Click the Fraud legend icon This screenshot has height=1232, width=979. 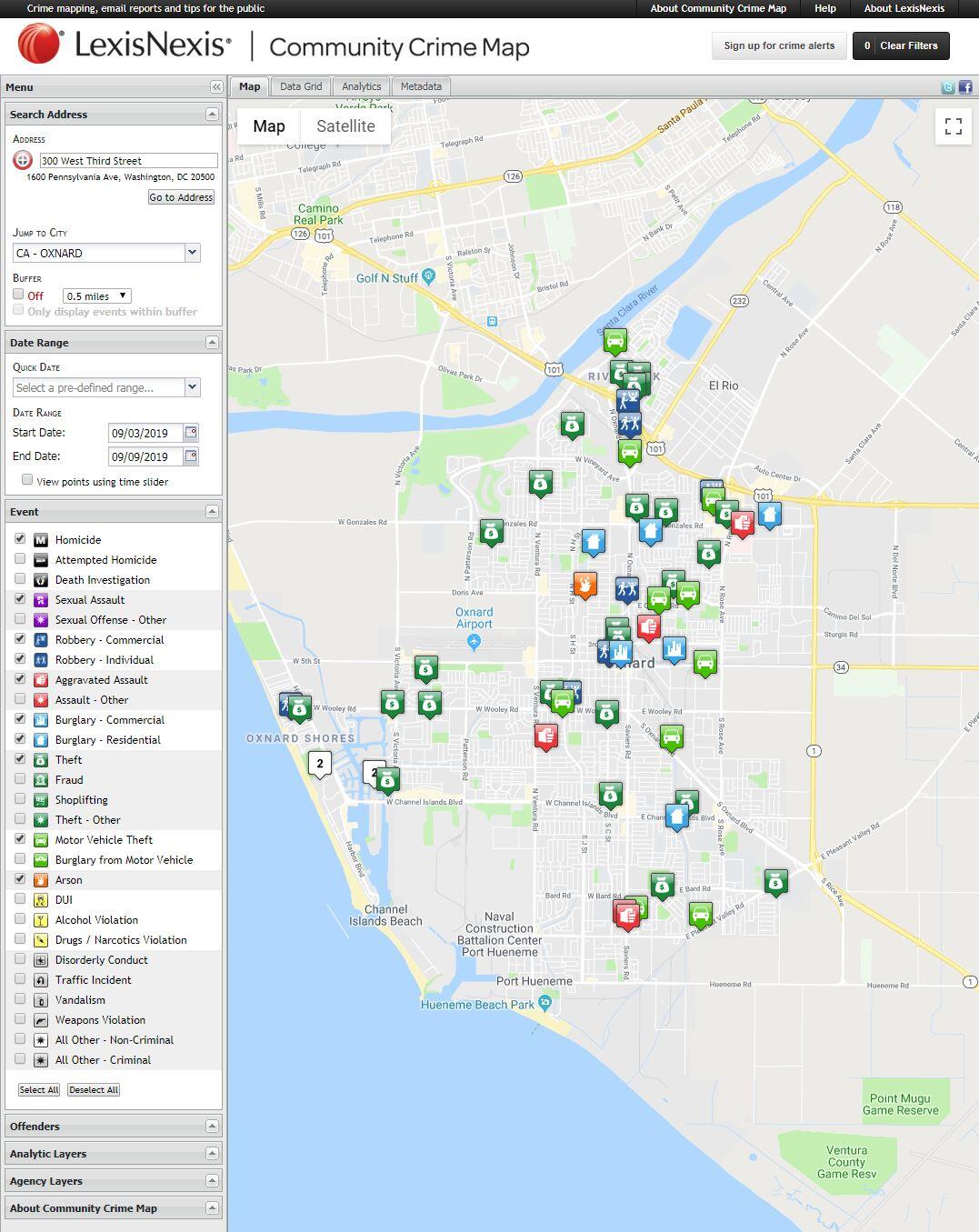pos(40,780)
